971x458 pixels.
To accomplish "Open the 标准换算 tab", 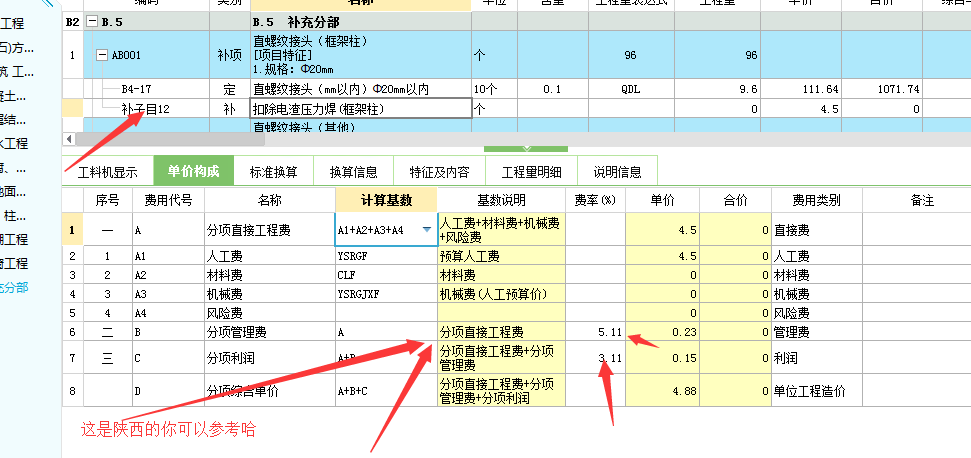I will [x=274, y=171].
